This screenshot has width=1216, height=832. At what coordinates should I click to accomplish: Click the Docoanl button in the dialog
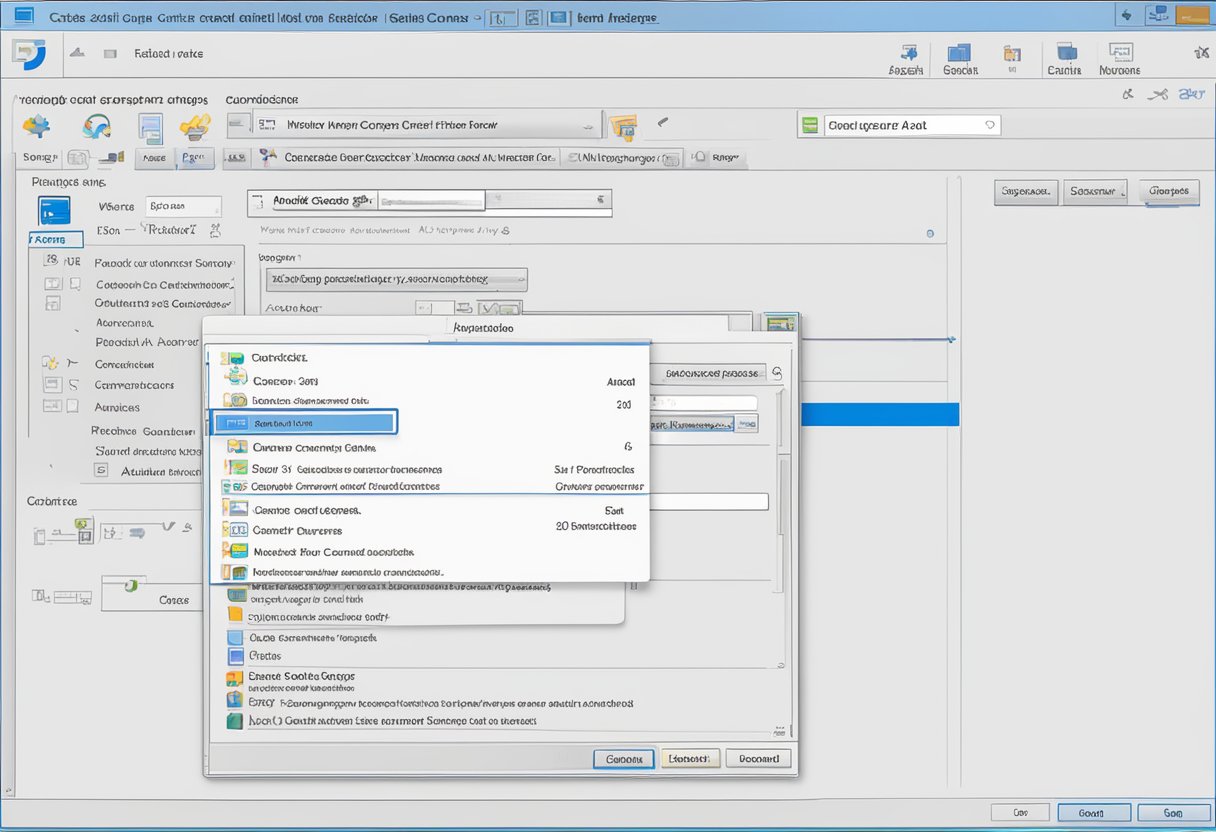[x=758, y=760]
